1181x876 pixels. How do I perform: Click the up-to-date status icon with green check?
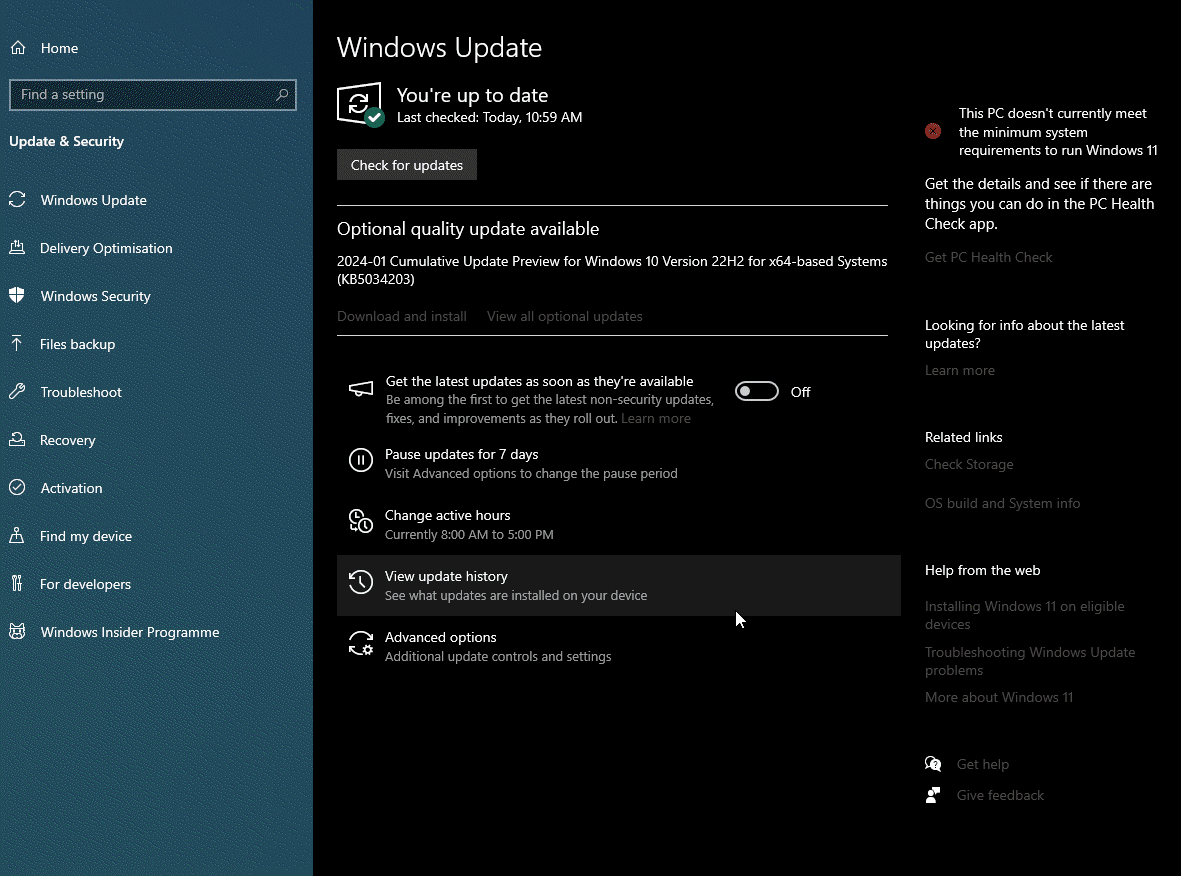click(x=360, y=104)
